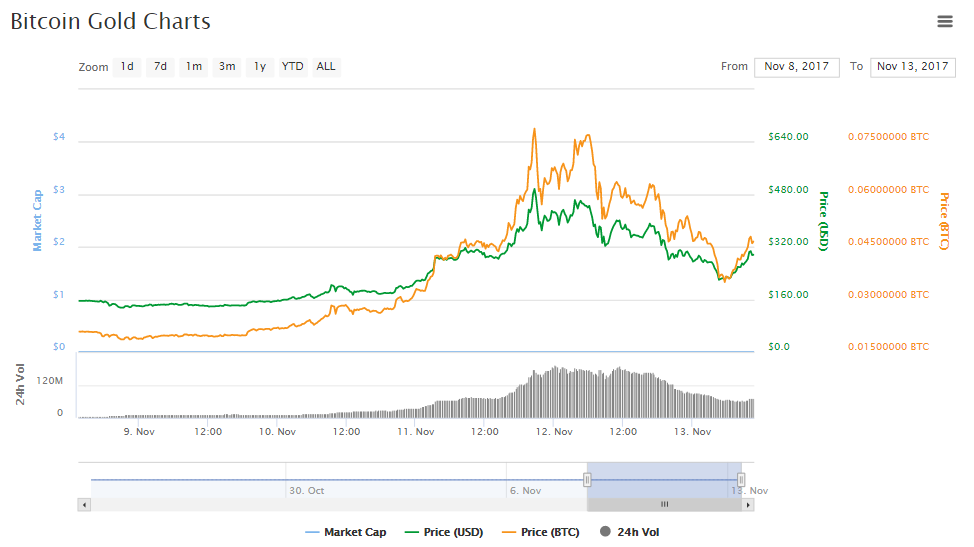Click the horizontal scrollbar thumb grip

[664, 505]
